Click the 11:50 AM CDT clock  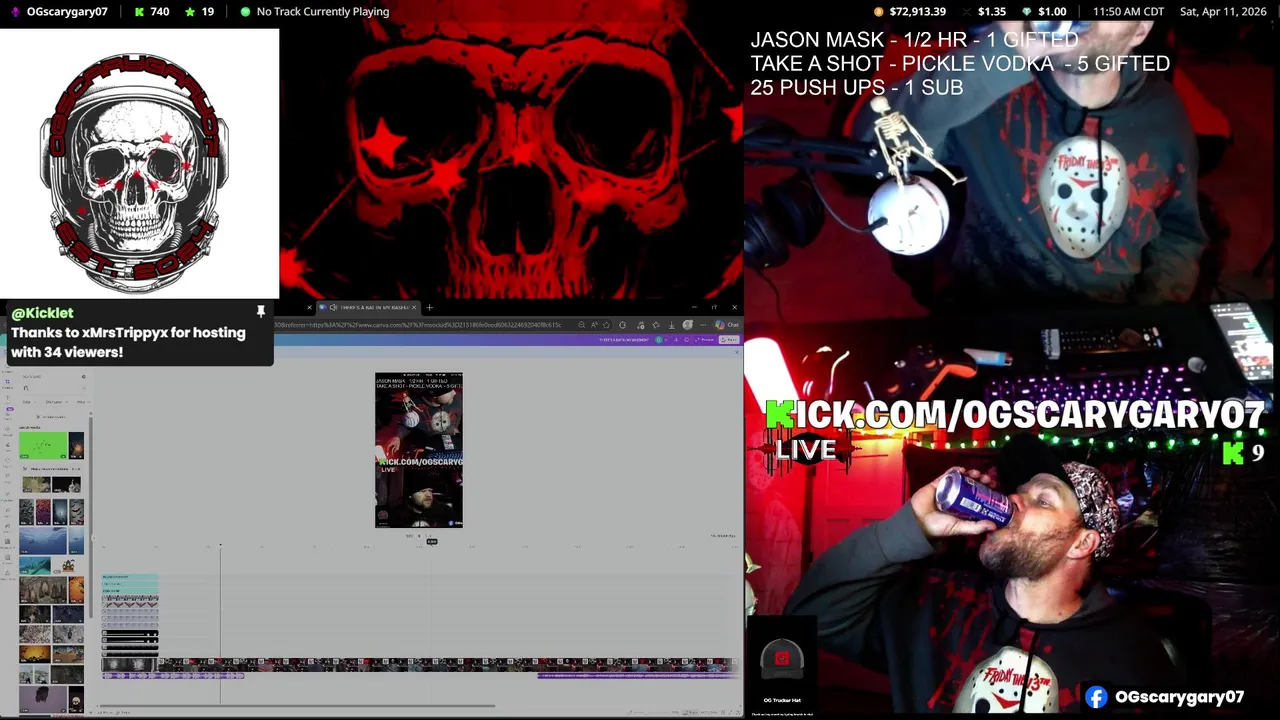point(1129,11)
